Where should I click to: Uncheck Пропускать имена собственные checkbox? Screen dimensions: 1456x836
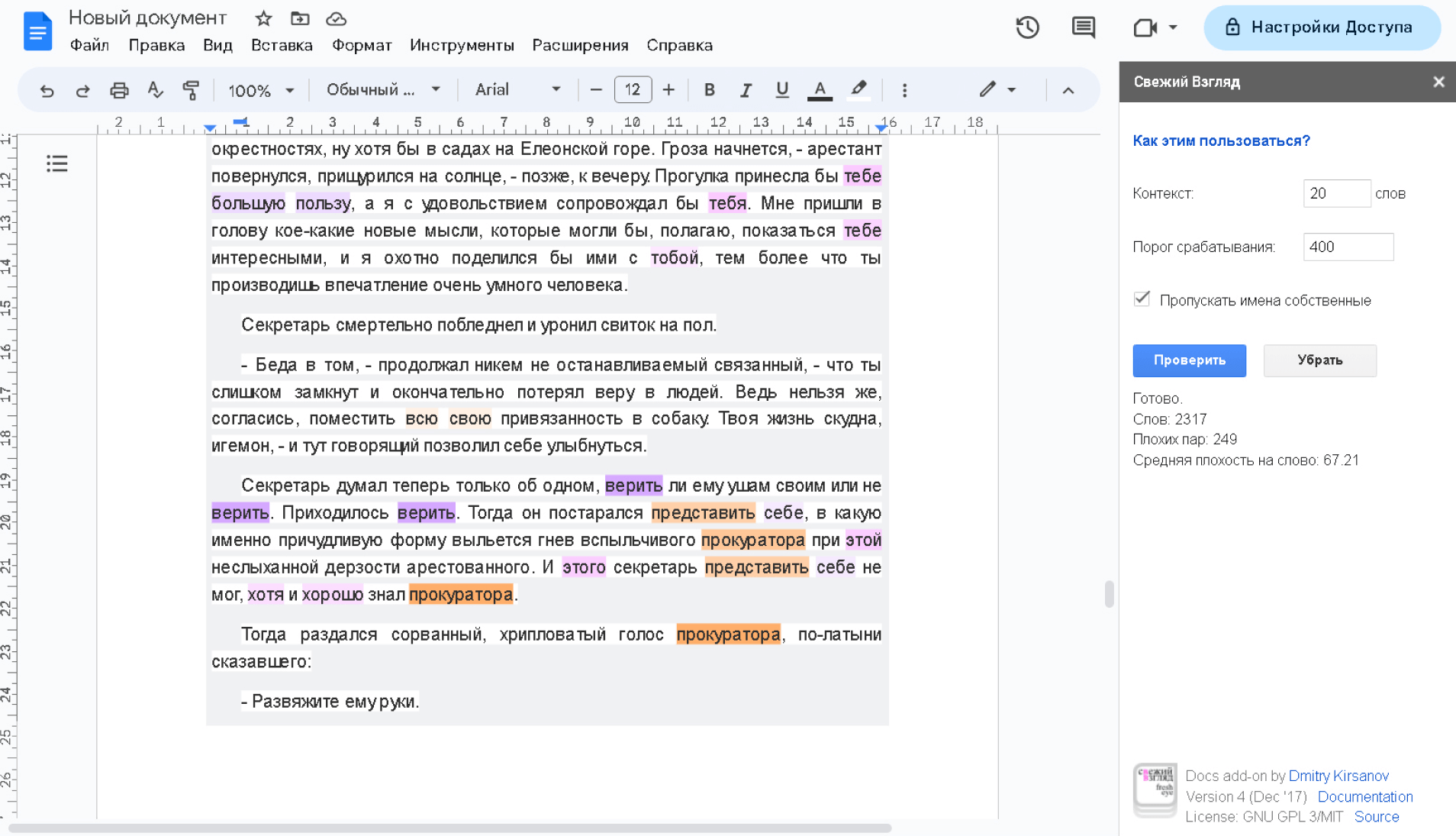click(1142, 299)
